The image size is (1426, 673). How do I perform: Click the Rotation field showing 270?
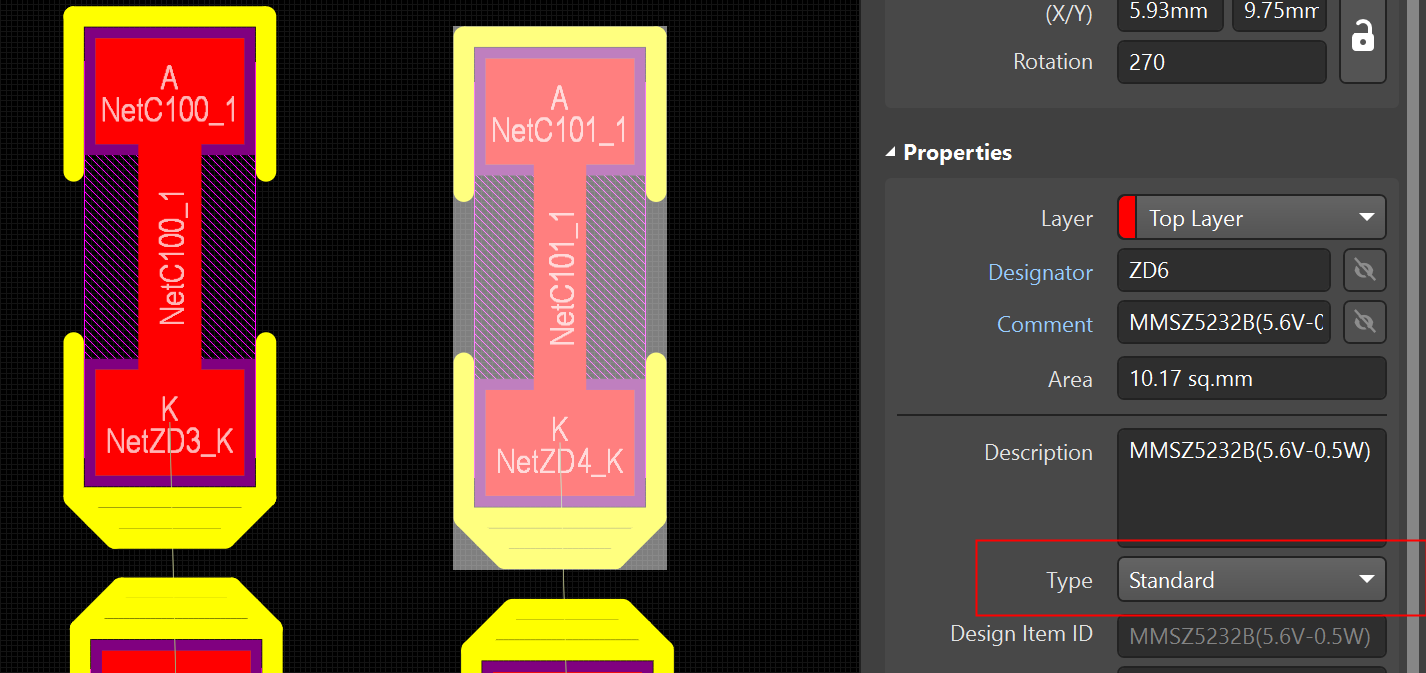1221,62
